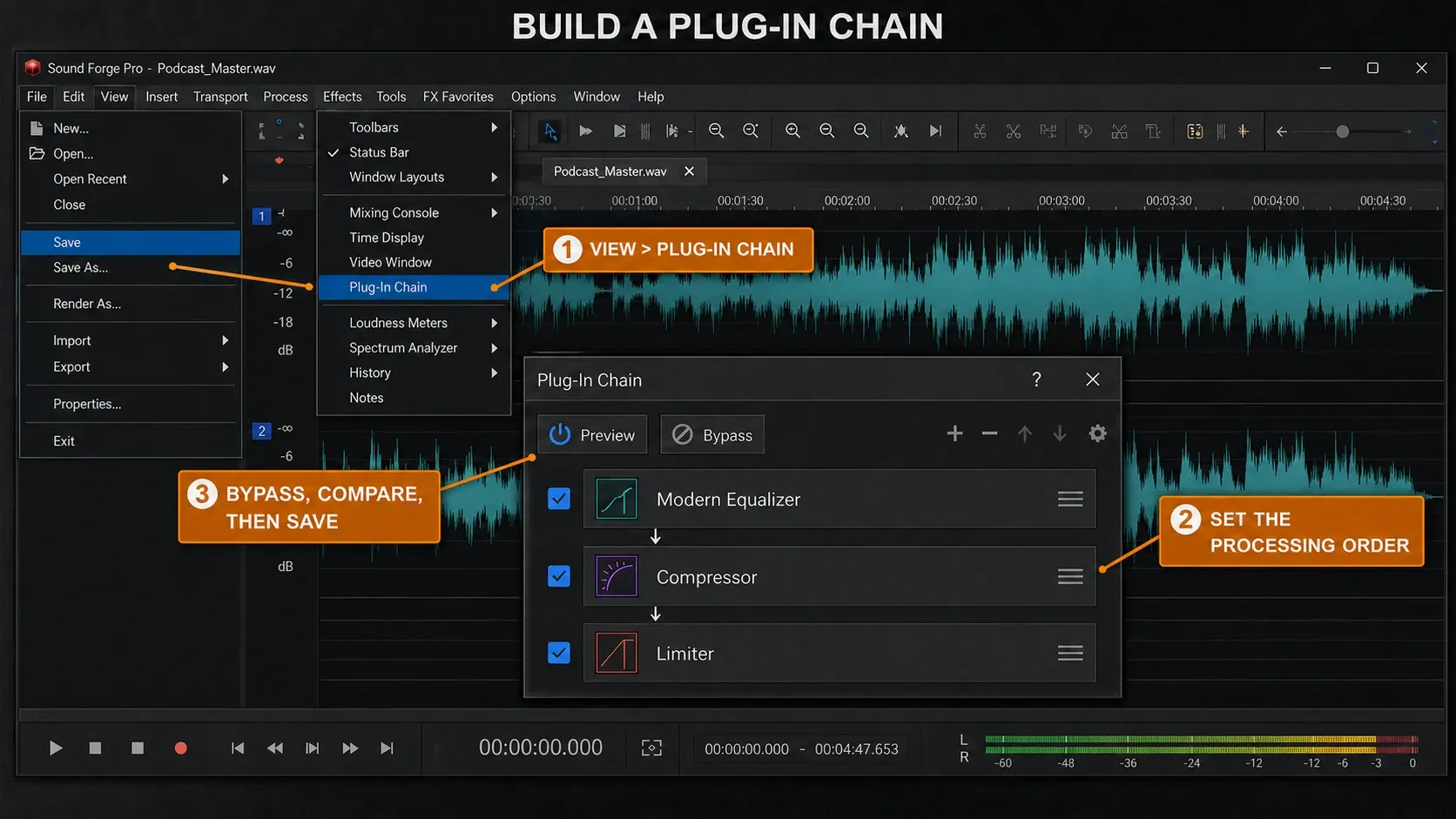Start recording with the red Record button

pyautogui.click(x=180, y=748)
